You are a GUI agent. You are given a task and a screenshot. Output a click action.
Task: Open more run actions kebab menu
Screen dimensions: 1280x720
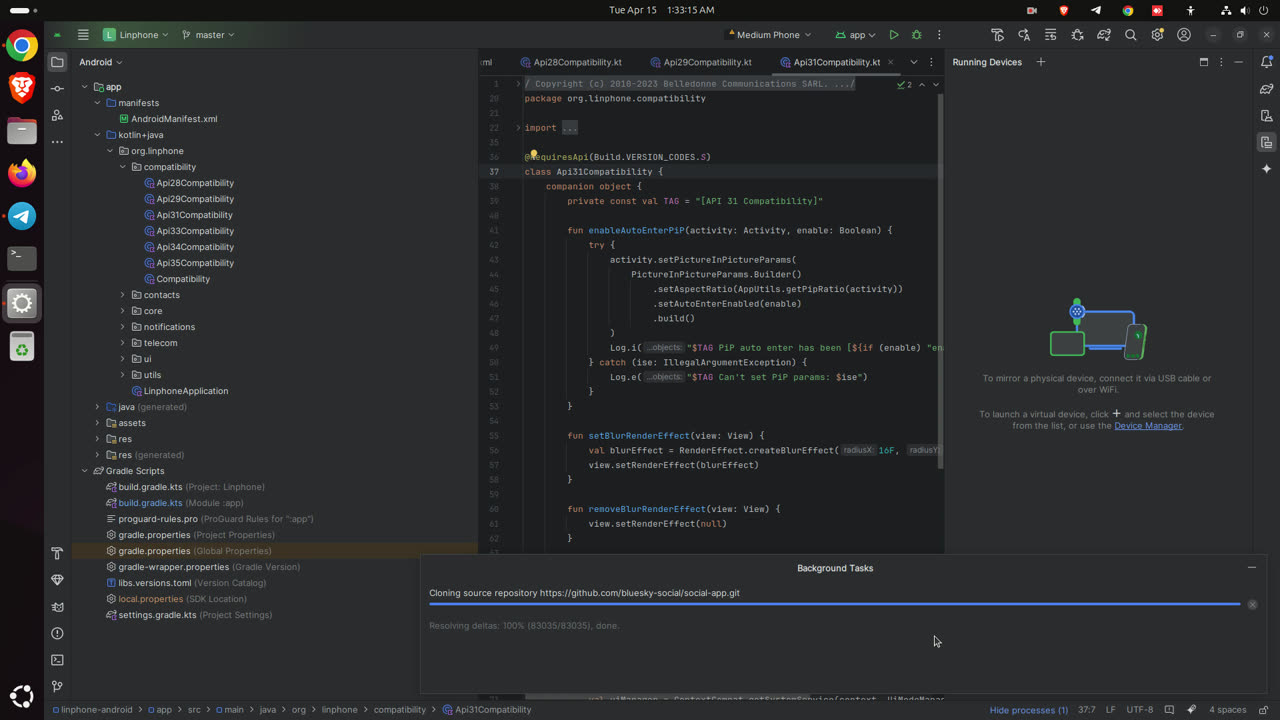pyautogui.click(x=939, y=35)
